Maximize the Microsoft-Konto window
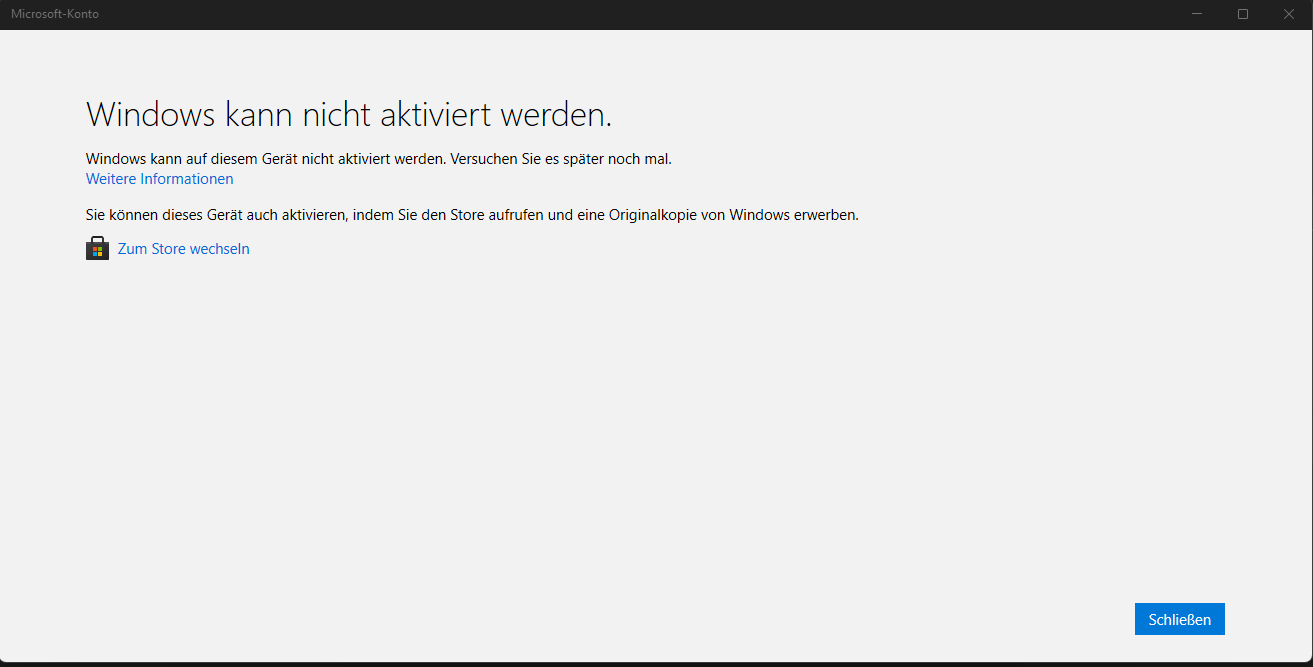Viewport: 1313px width, 667px height. (x=1243, y=14)
